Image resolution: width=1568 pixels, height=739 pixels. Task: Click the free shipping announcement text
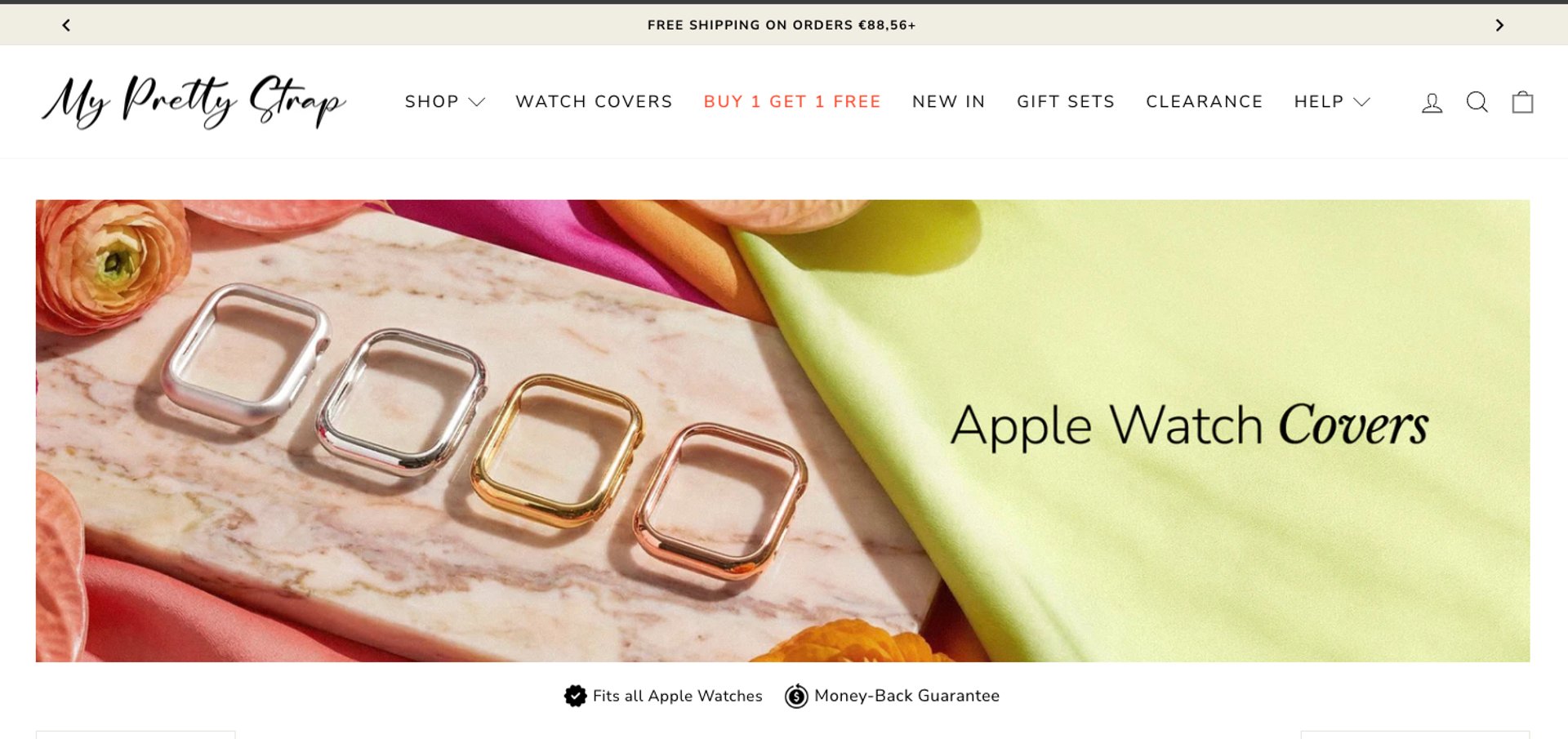[x=782, y=25]
